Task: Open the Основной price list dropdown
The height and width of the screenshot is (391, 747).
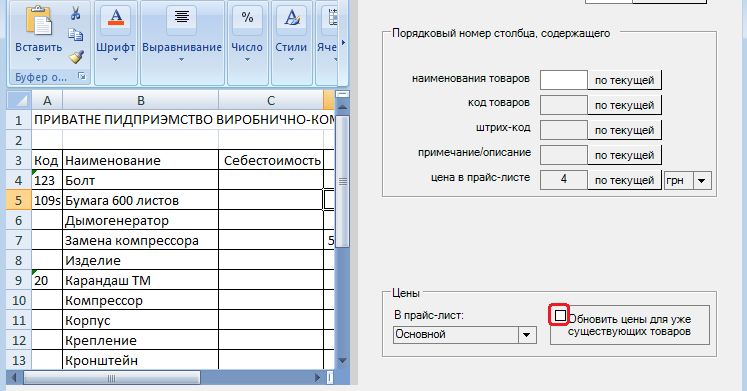Action: tap(526, 335)
